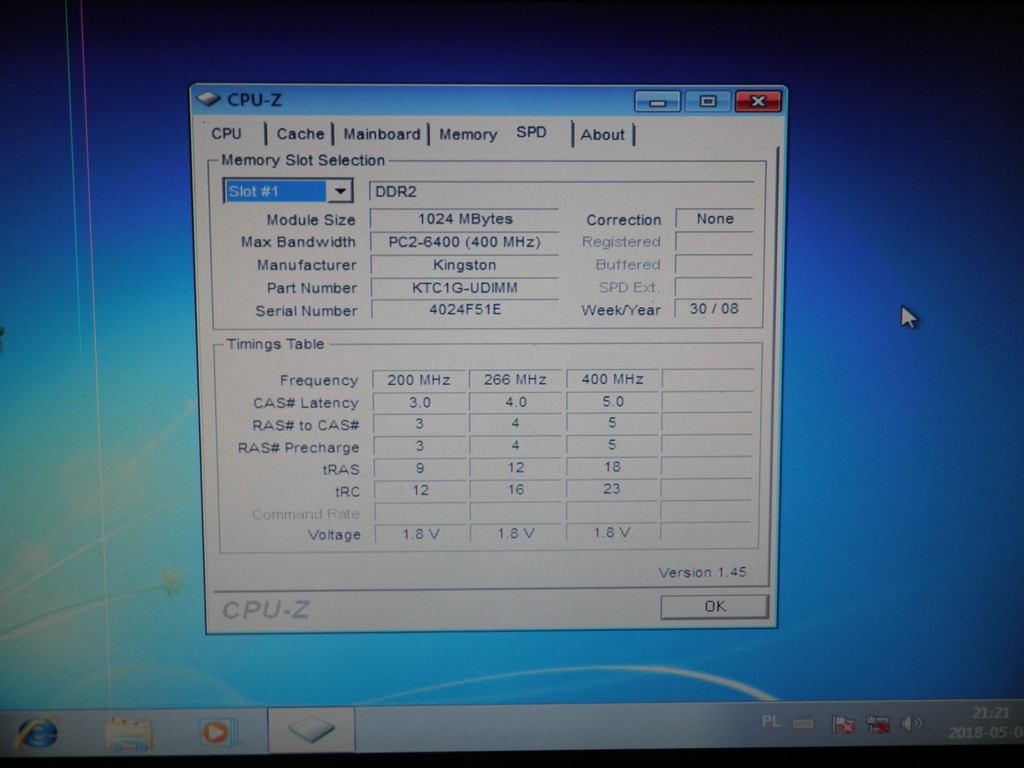Click the Module Size value 1024 MBytes
This screenshot has width=1024, height=768.
[464, 219]
